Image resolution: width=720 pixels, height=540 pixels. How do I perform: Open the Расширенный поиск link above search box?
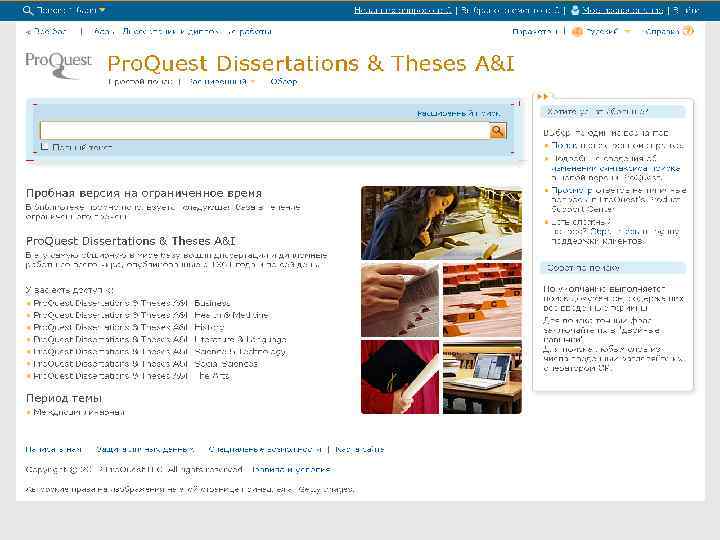point(458,113)
